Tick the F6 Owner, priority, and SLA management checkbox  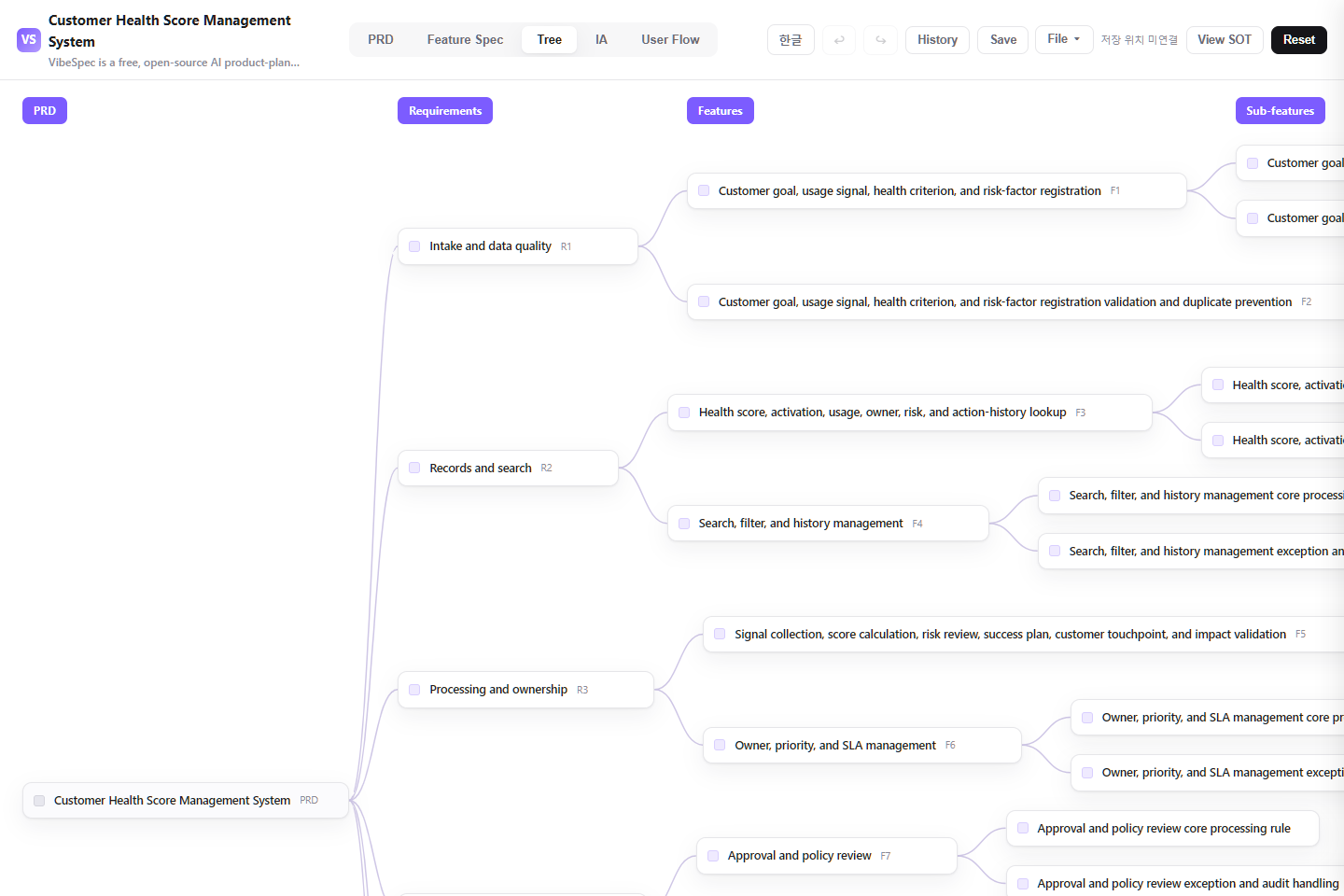pos(720,746)
